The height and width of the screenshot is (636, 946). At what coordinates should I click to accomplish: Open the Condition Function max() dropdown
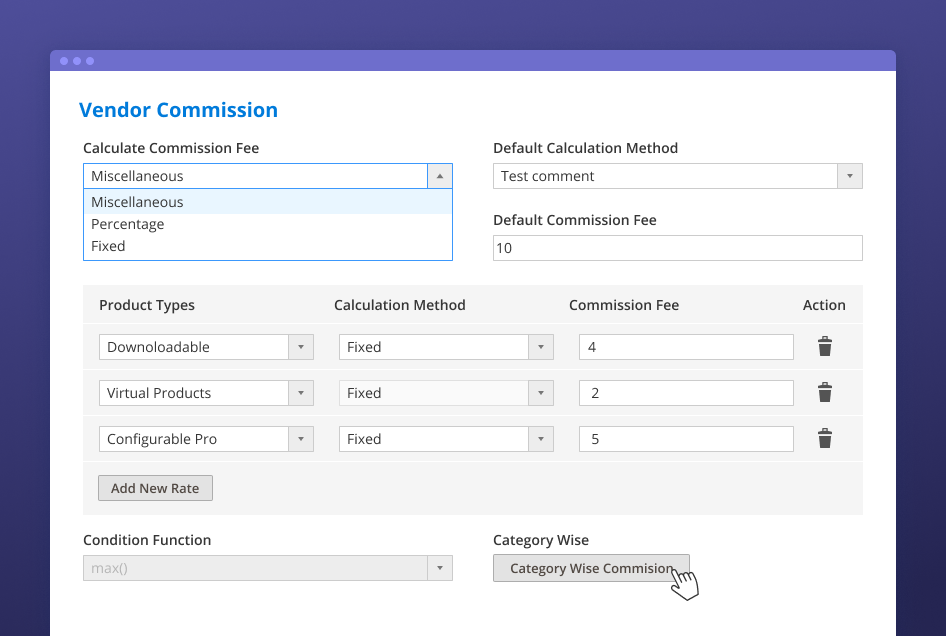pos(268,568)
